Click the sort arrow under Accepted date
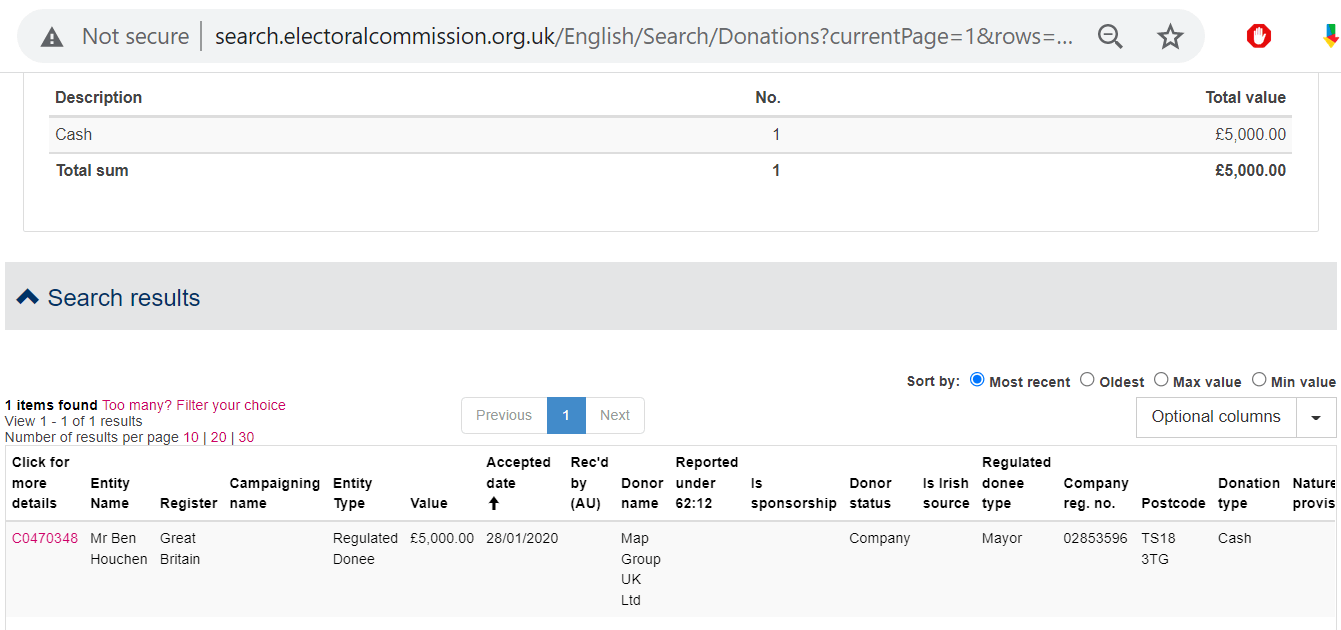The width and height of the screenshot is (1341, 630). 493,504
